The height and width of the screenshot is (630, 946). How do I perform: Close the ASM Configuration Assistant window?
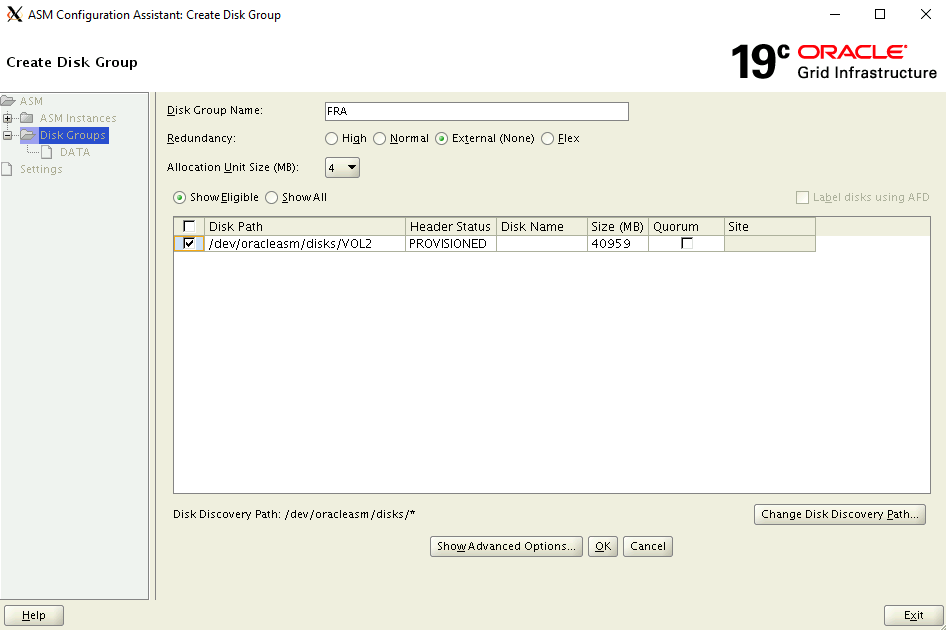pyautogui.click(x=925, y=14)
